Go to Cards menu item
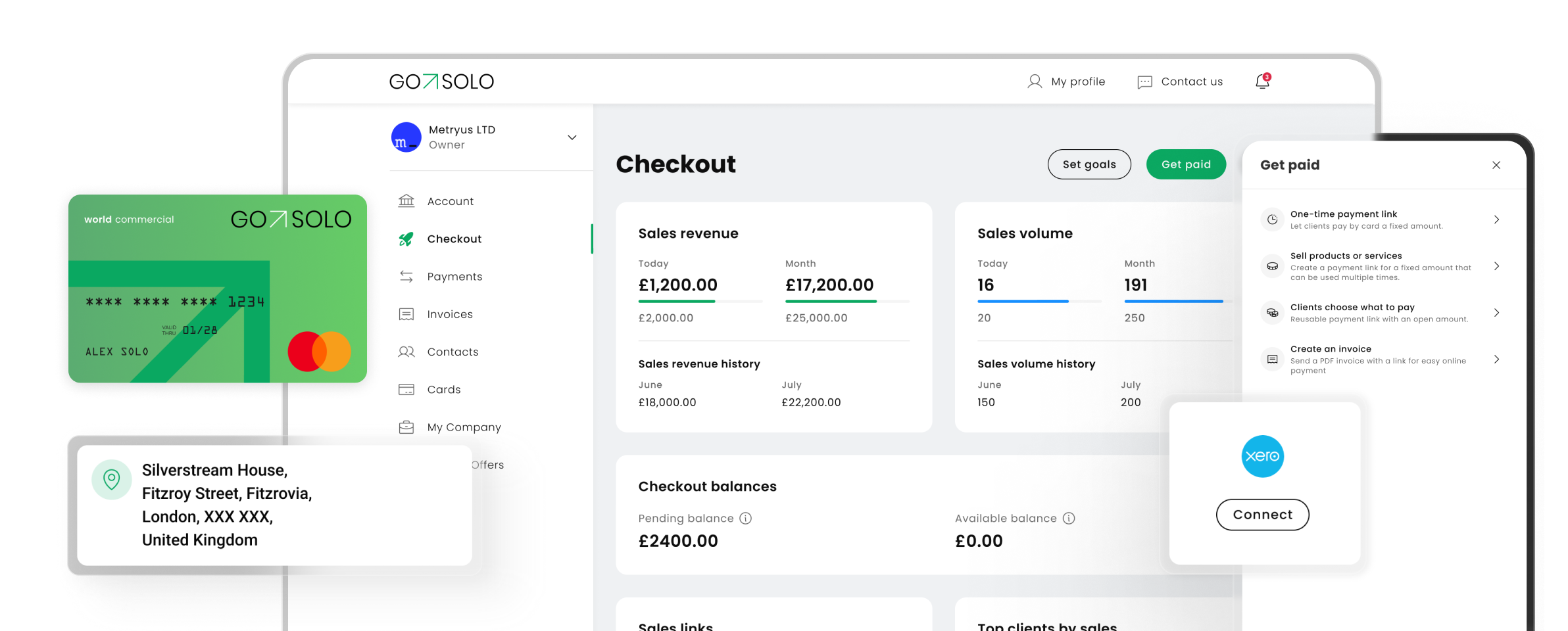 click(444, 389)
